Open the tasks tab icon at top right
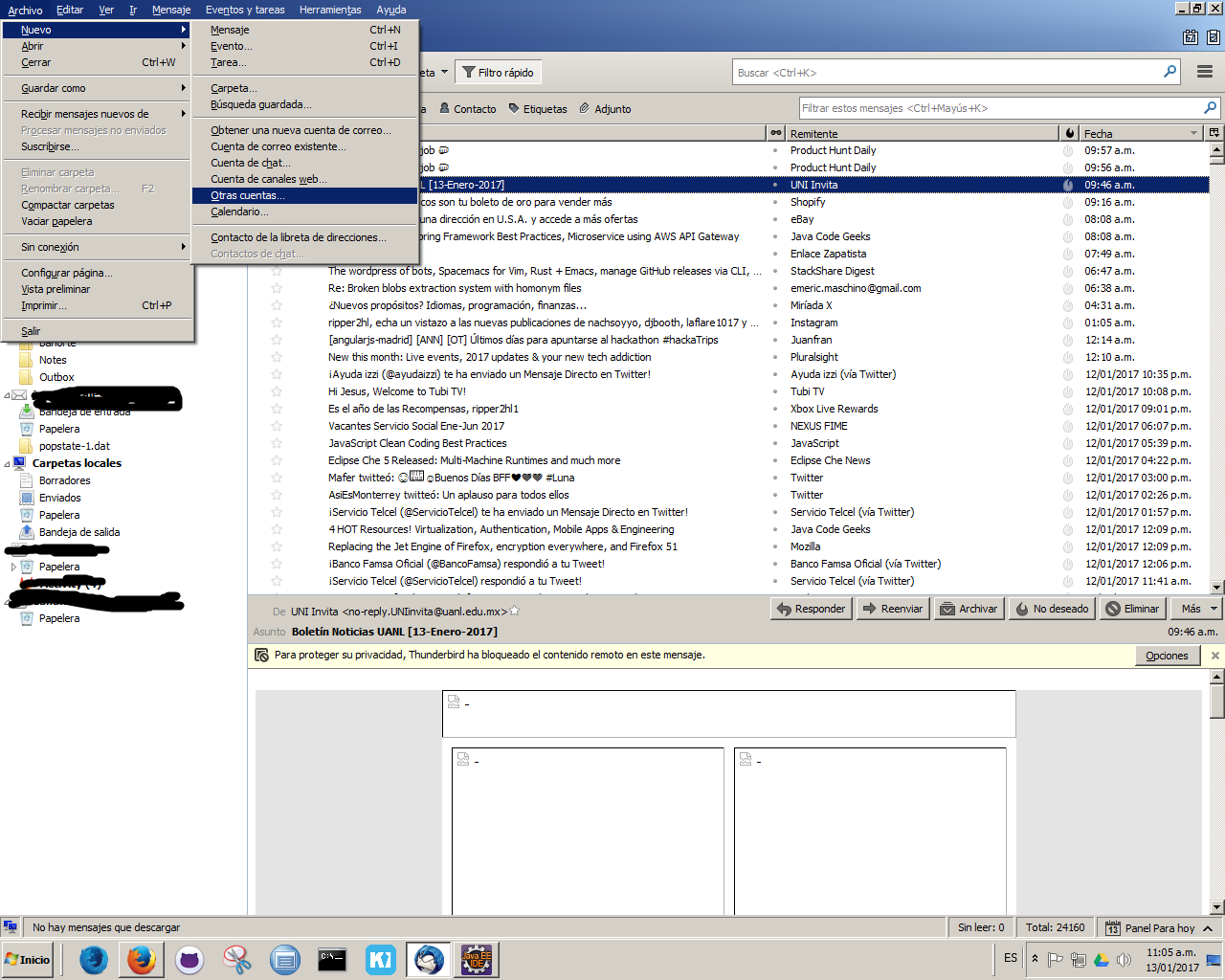 pos(1214,37)
